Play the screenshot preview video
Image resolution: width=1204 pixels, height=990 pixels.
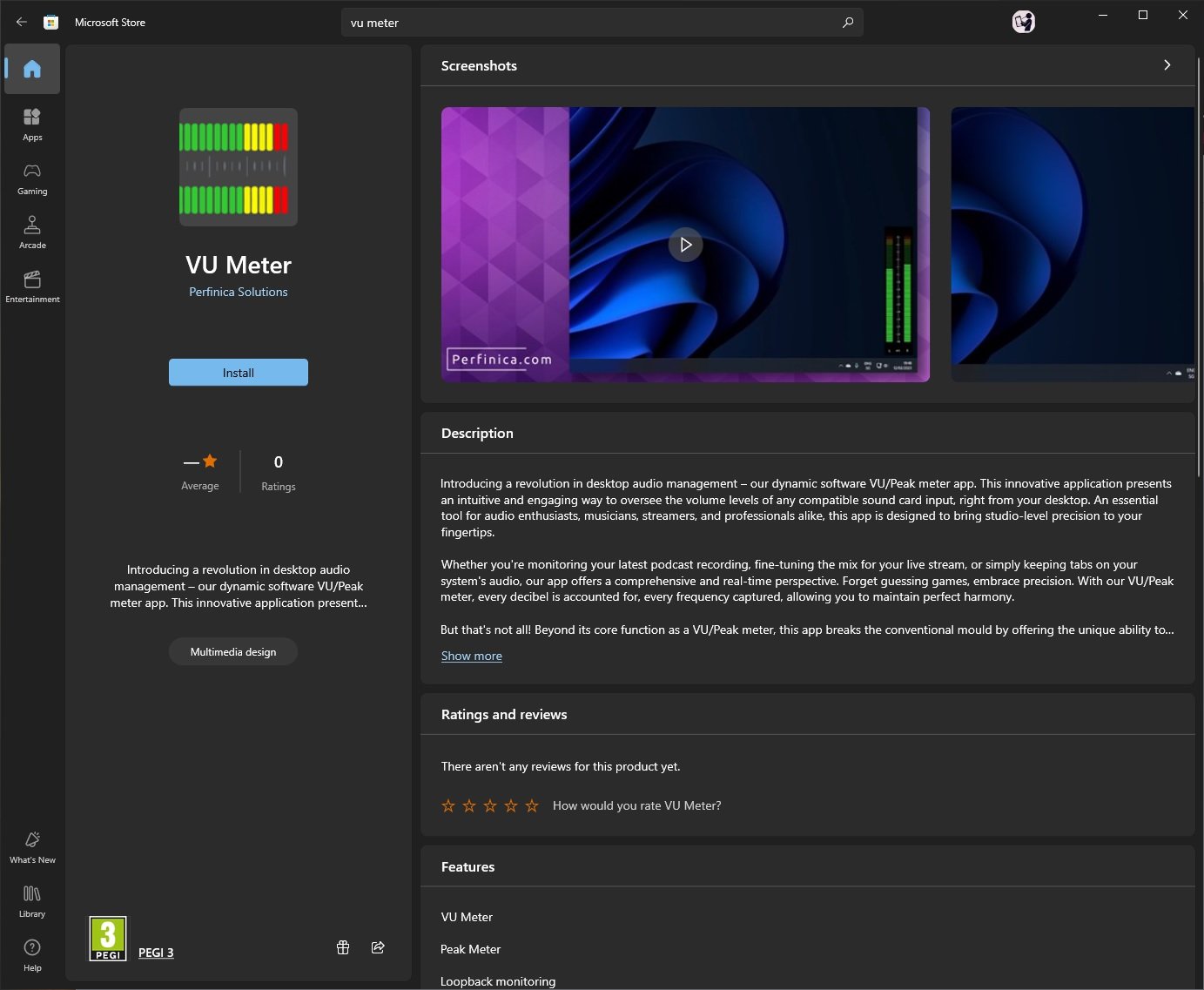[685, 245]
